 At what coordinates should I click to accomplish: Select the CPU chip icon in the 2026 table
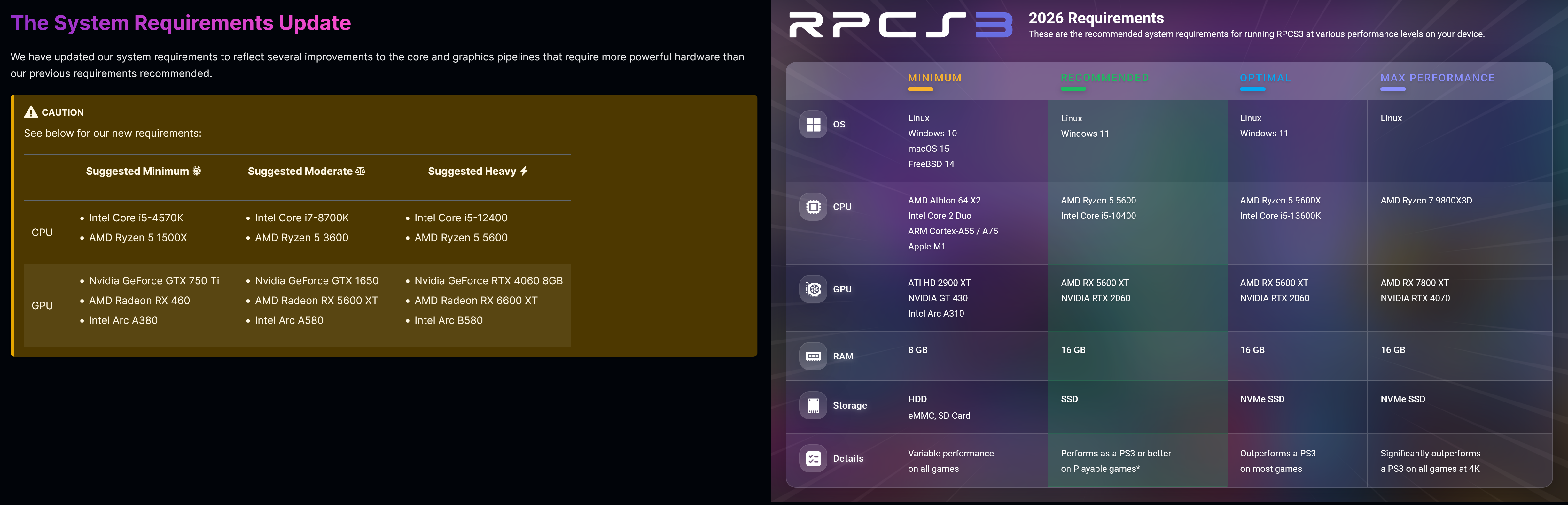click(x=813, y=207)
